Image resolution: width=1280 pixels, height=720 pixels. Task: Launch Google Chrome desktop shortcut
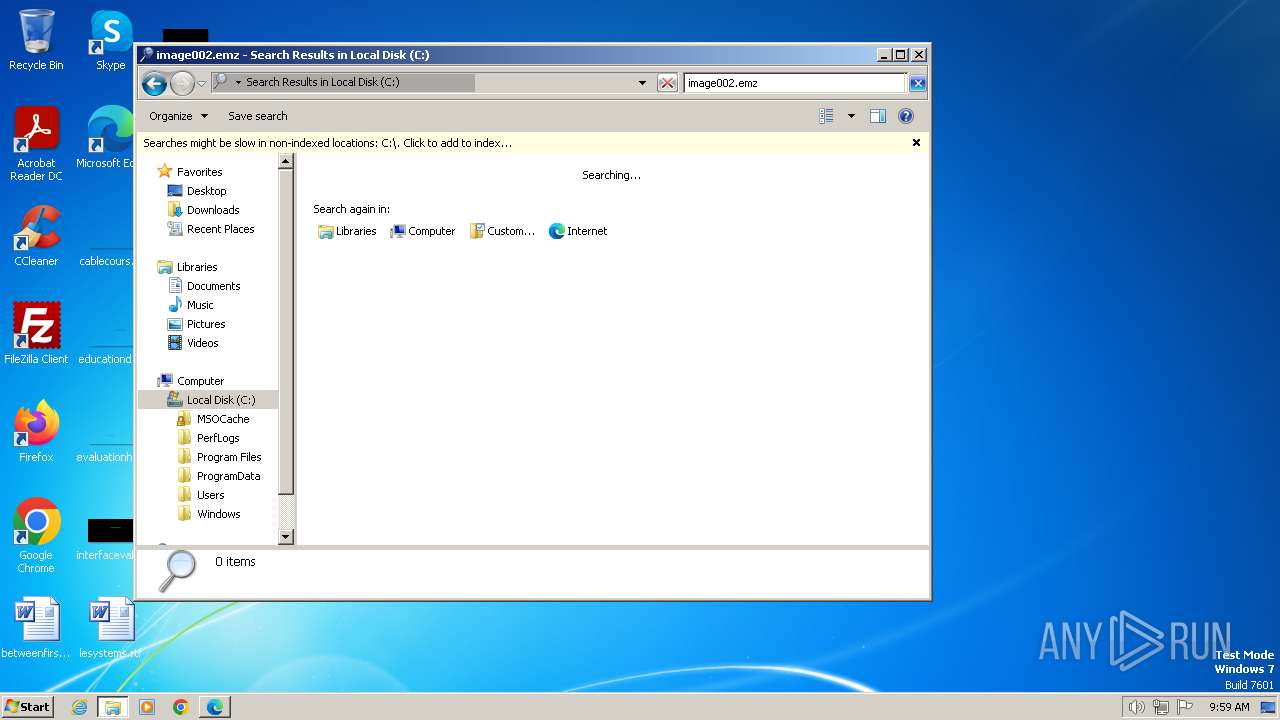tap(36, 536)
